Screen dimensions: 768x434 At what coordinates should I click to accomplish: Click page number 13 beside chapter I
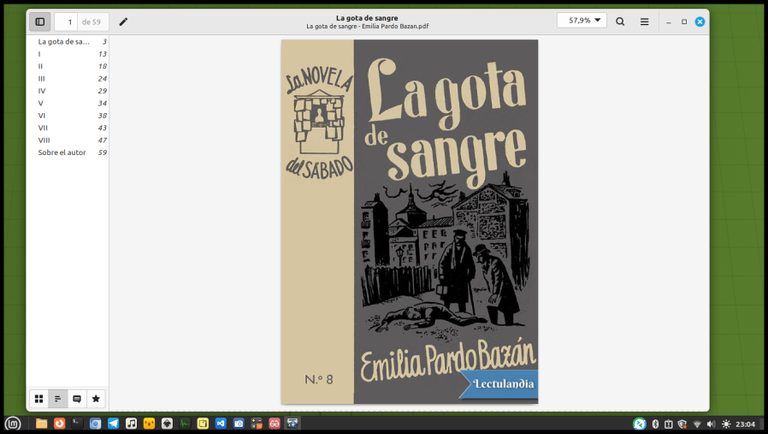pyautogui.click(x=102, y=54)
